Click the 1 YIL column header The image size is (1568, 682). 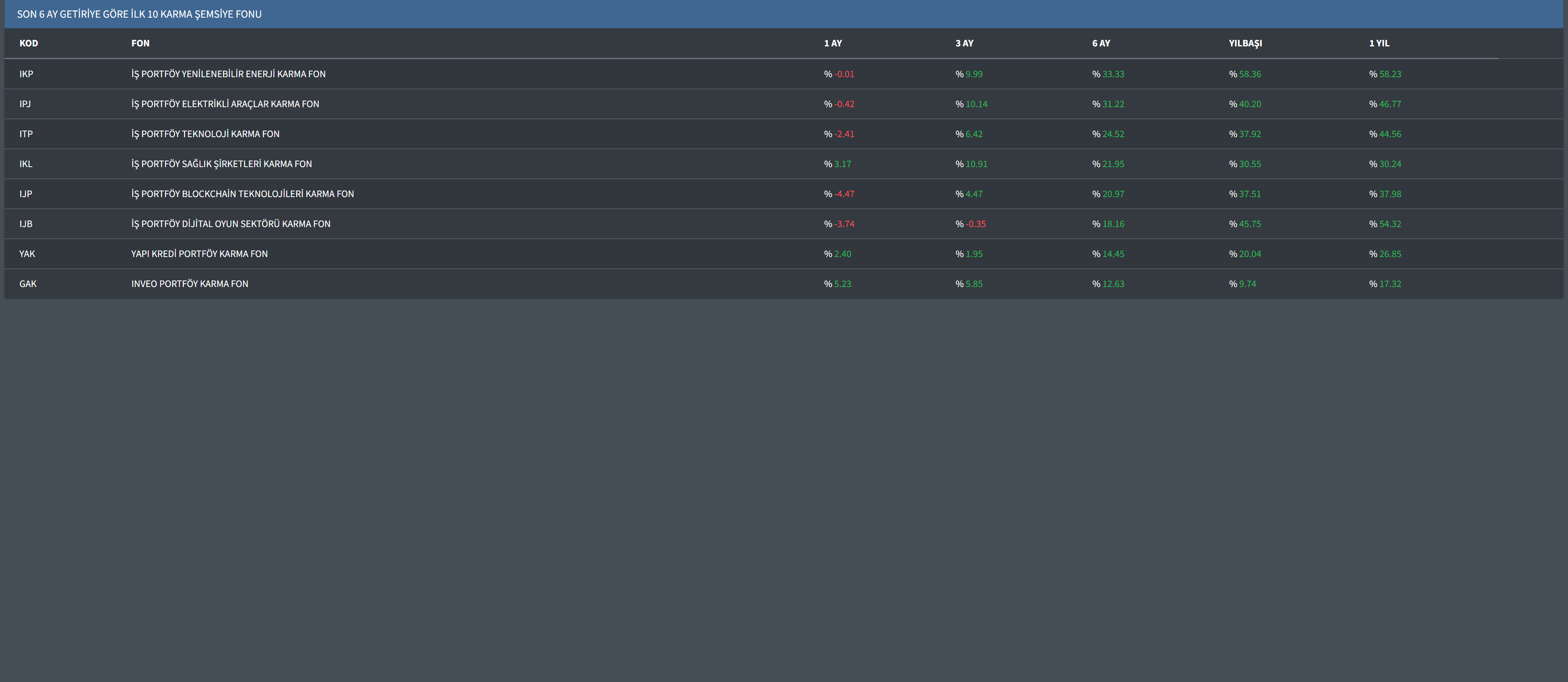click(x=1379, y=43)
